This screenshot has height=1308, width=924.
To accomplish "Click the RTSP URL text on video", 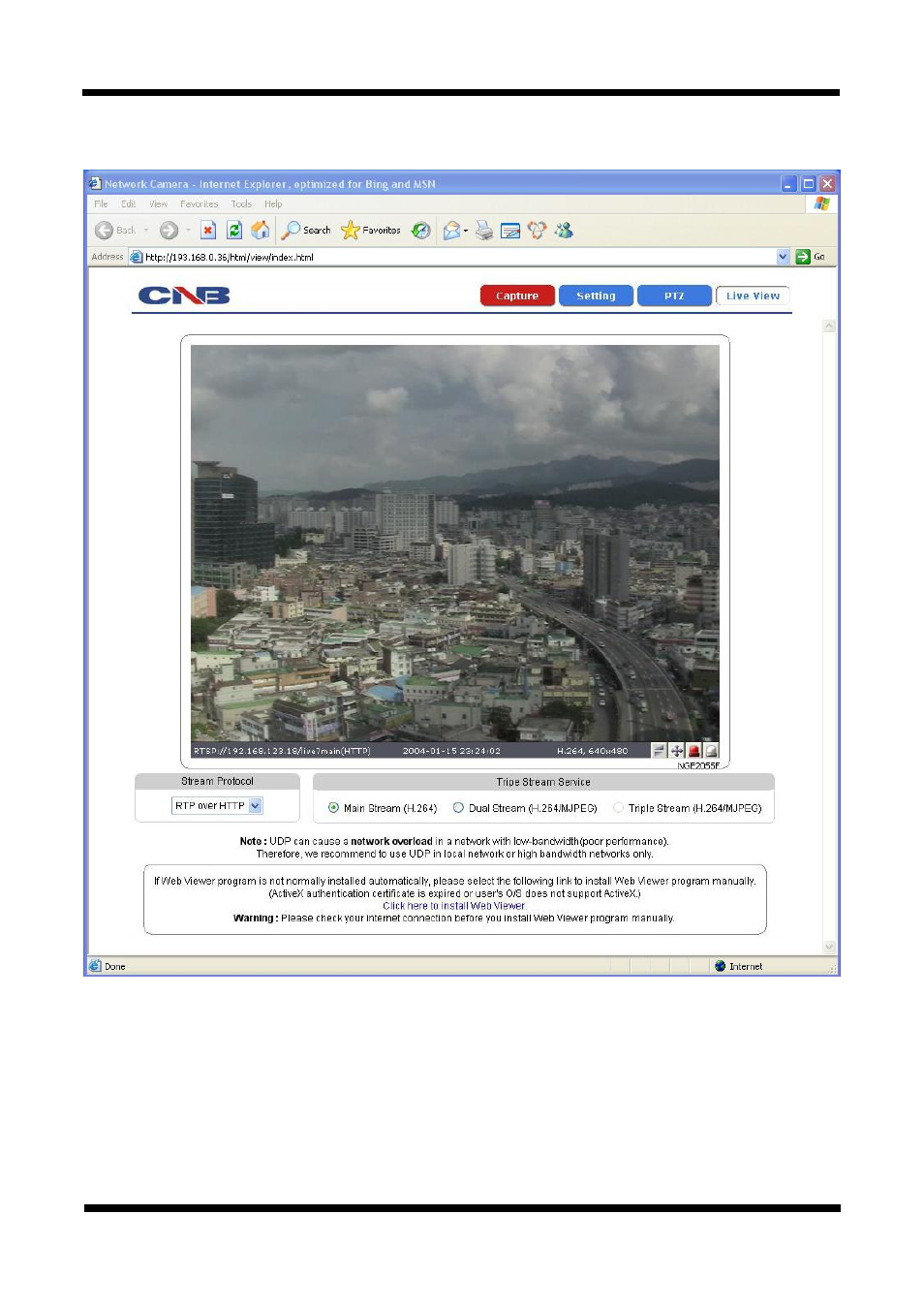I will pos(282,751).
